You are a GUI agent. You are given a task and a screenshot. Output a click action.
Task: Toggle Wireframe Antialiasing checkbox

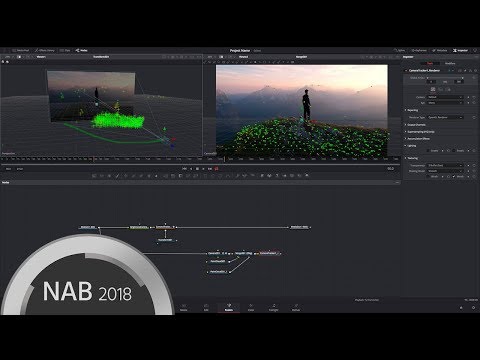pyautogui.click(x=454, y=176)
